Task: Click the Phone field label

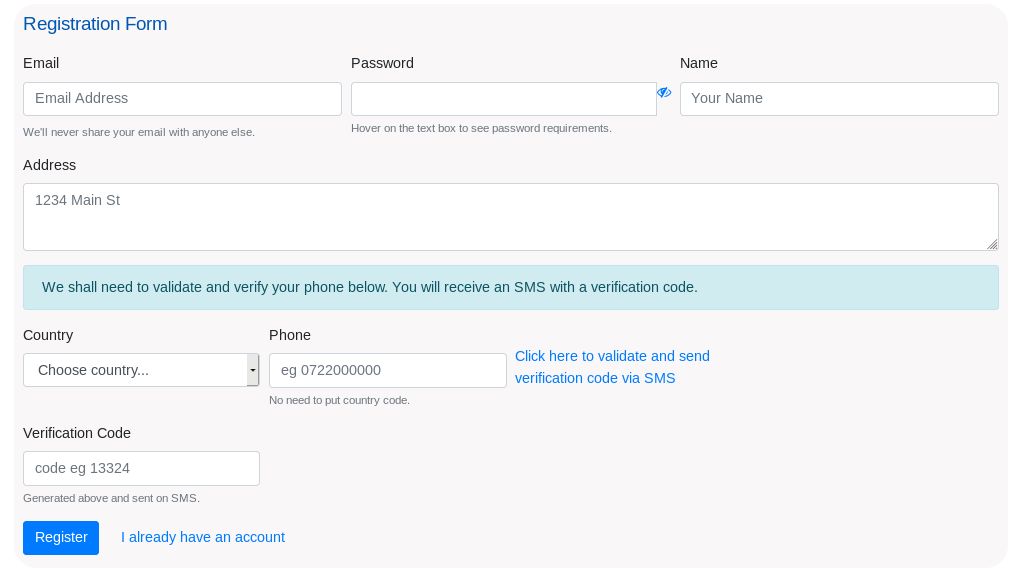Action: pos(290,335)
